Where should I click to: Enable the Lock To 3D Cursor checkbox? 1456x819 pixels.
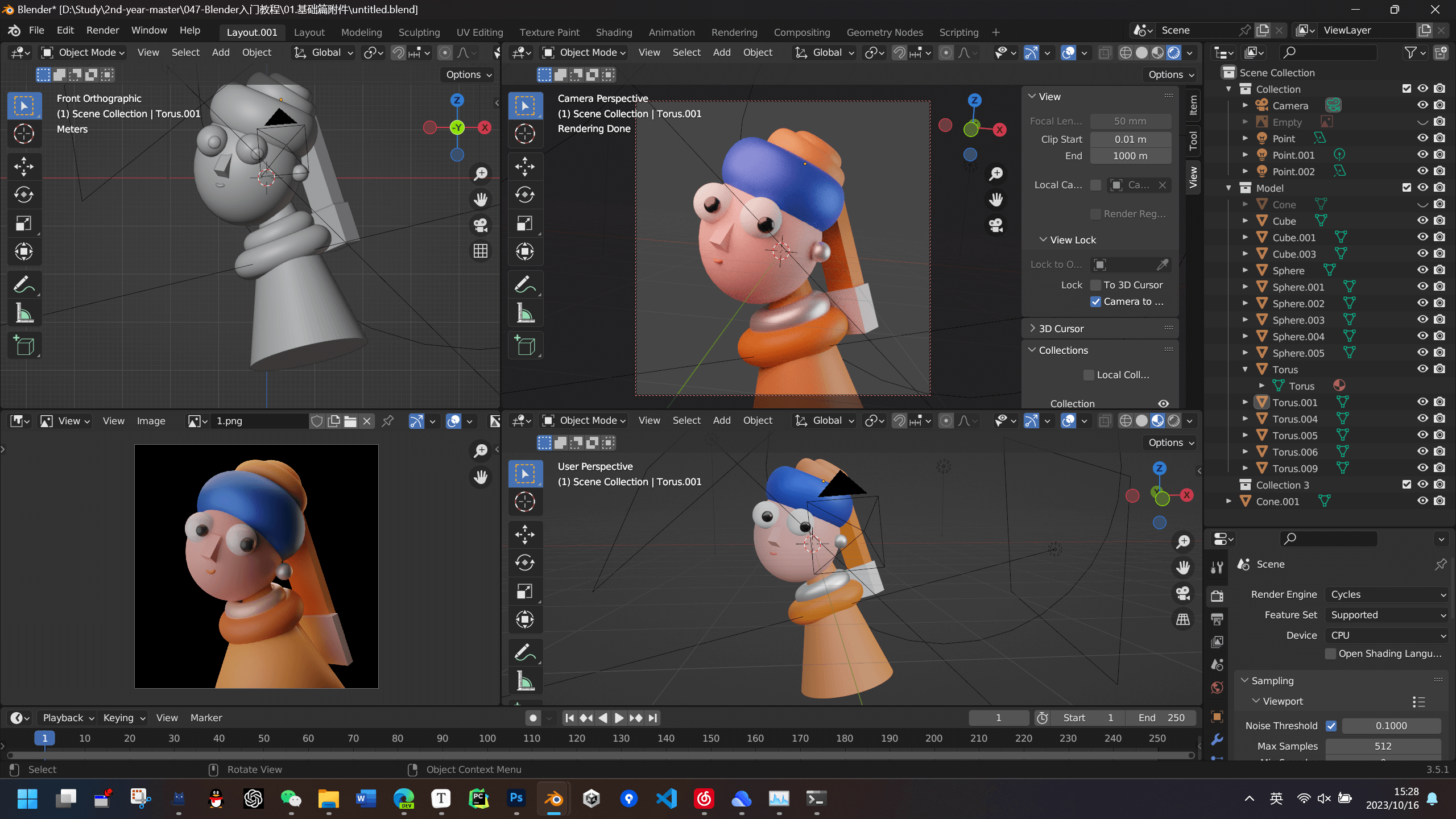click(x=1095, y=285)
